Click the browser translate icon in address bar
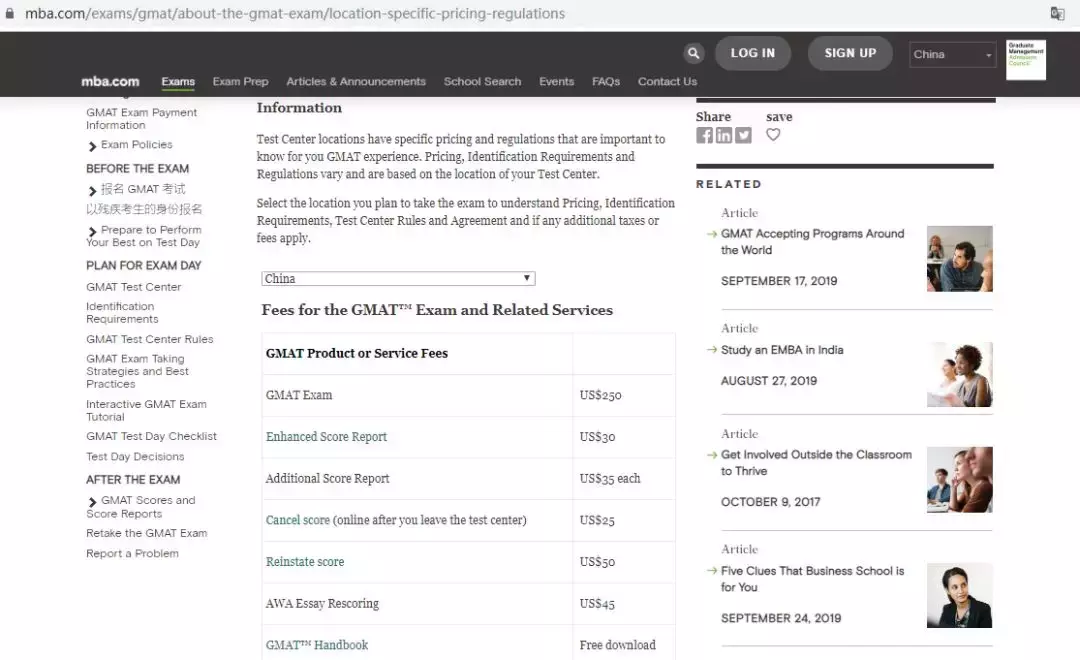Viewport: 1080px width, 660px height. pos(1057,13)
